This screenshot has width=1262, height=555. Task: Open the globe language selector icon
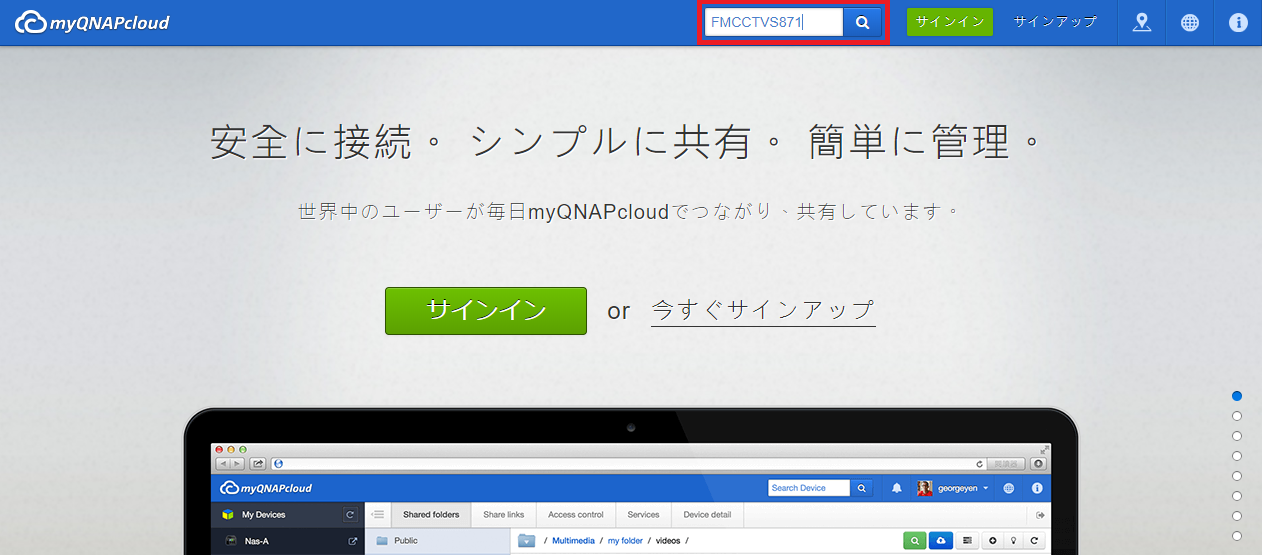(1189, 22)
